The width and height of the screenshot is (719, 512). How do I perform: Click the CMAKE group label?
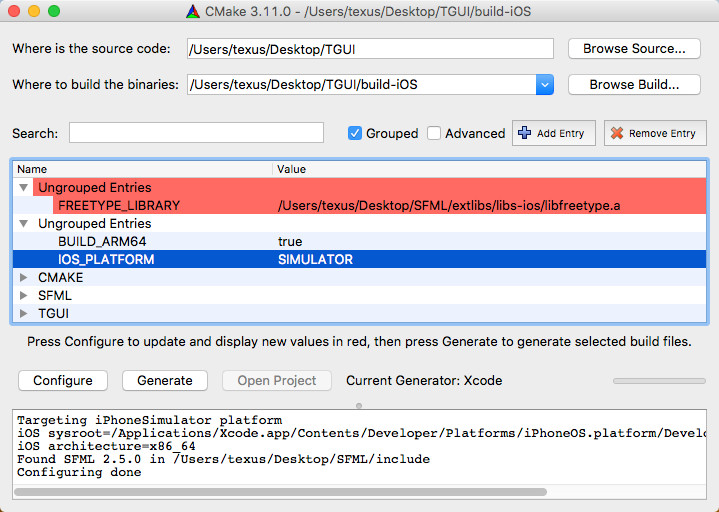61,278
